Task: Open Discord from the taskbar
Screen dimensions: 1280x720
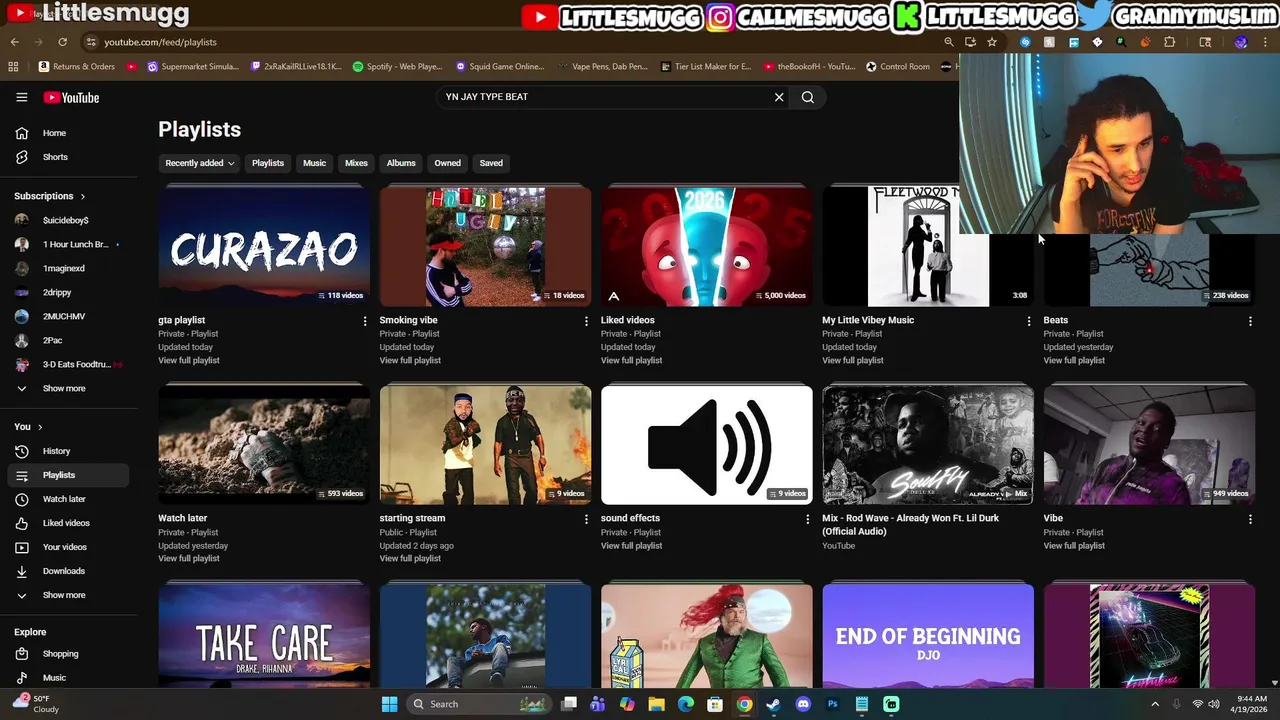Action: coord(803,704)
